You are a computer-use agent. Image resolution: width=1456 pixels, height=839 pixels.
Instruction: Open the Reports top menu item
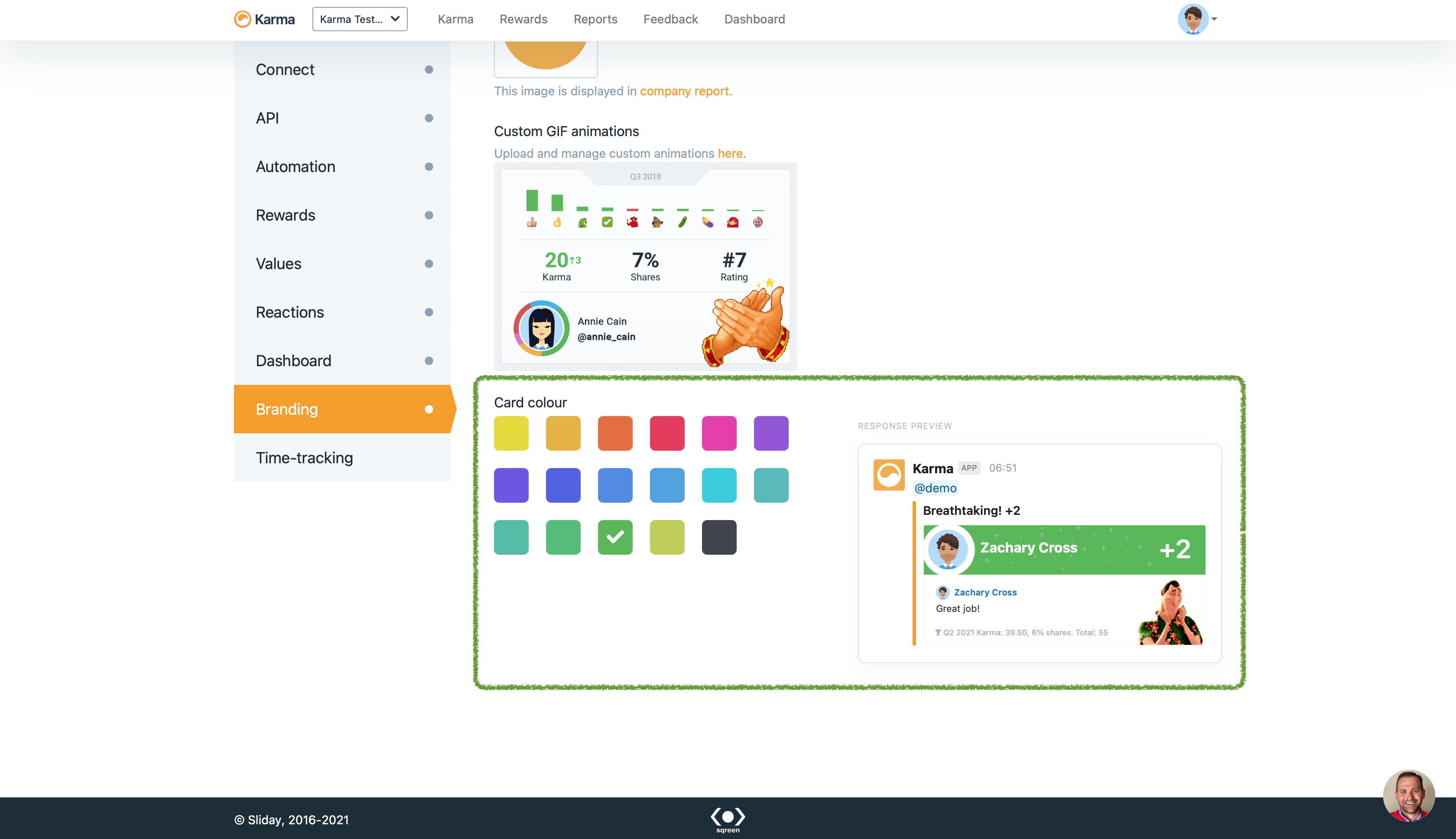(x=595, y=19)
